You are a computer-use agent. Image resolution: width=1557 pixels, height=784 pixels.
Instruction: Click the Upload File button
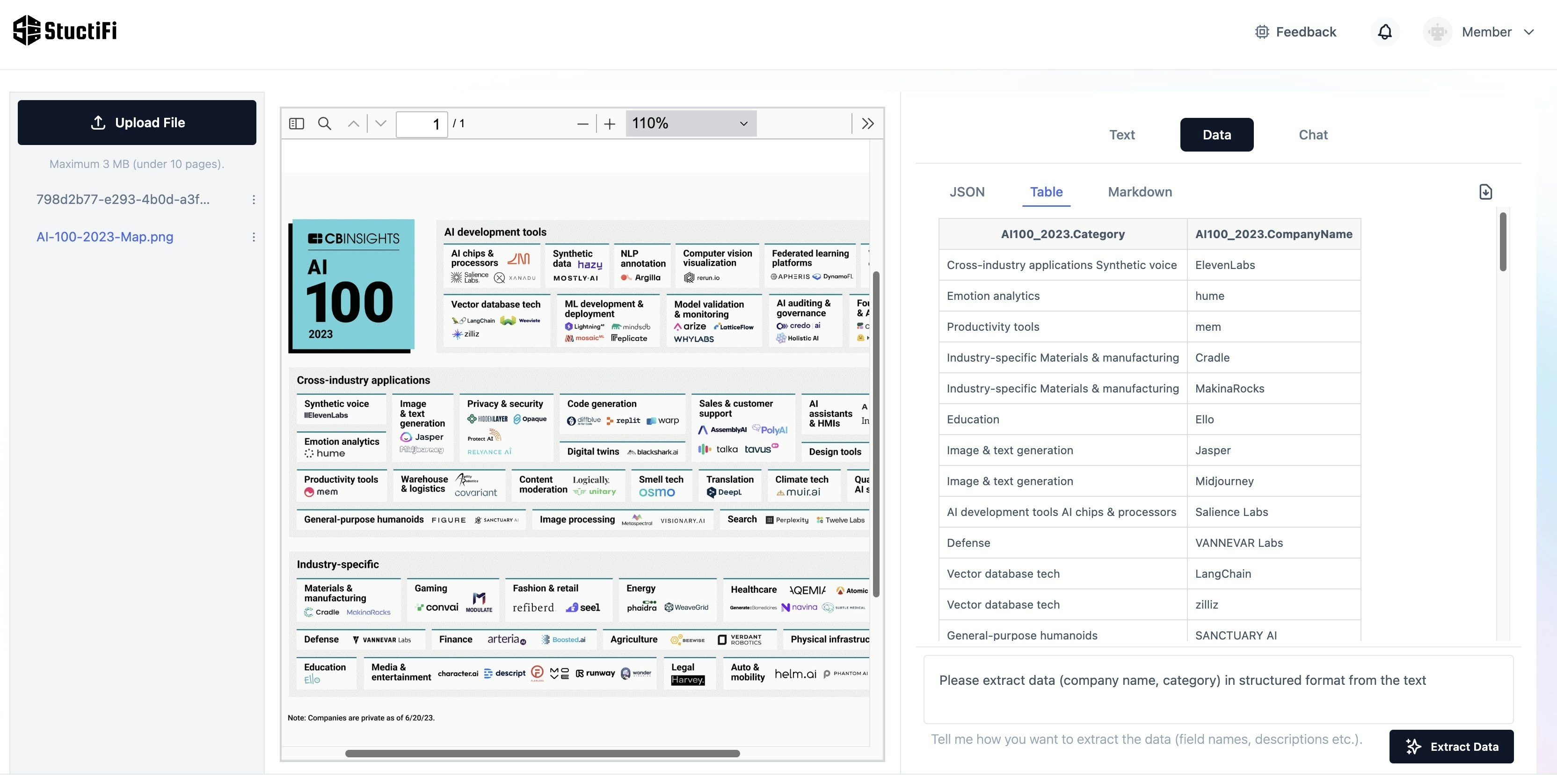click(x=137, y=123)
